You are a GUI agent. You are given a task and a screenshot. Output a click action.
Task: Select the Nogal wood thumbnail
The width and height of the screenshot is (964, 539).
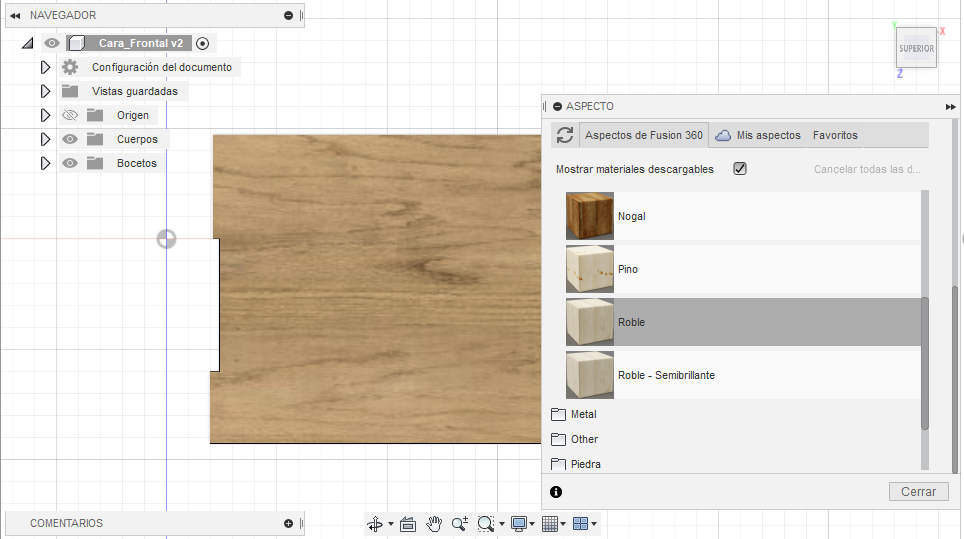[x=590, y=216]
